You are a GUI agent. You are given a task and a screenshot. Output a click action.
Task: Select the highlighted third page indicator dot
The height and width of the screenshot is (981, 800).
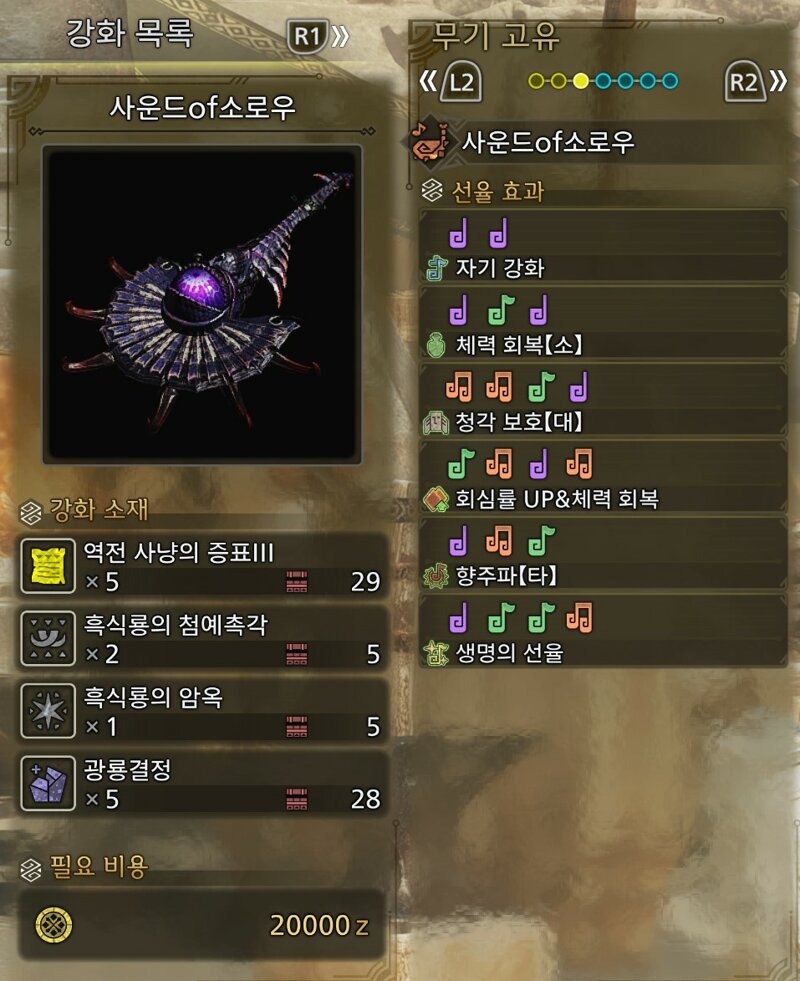581,81
